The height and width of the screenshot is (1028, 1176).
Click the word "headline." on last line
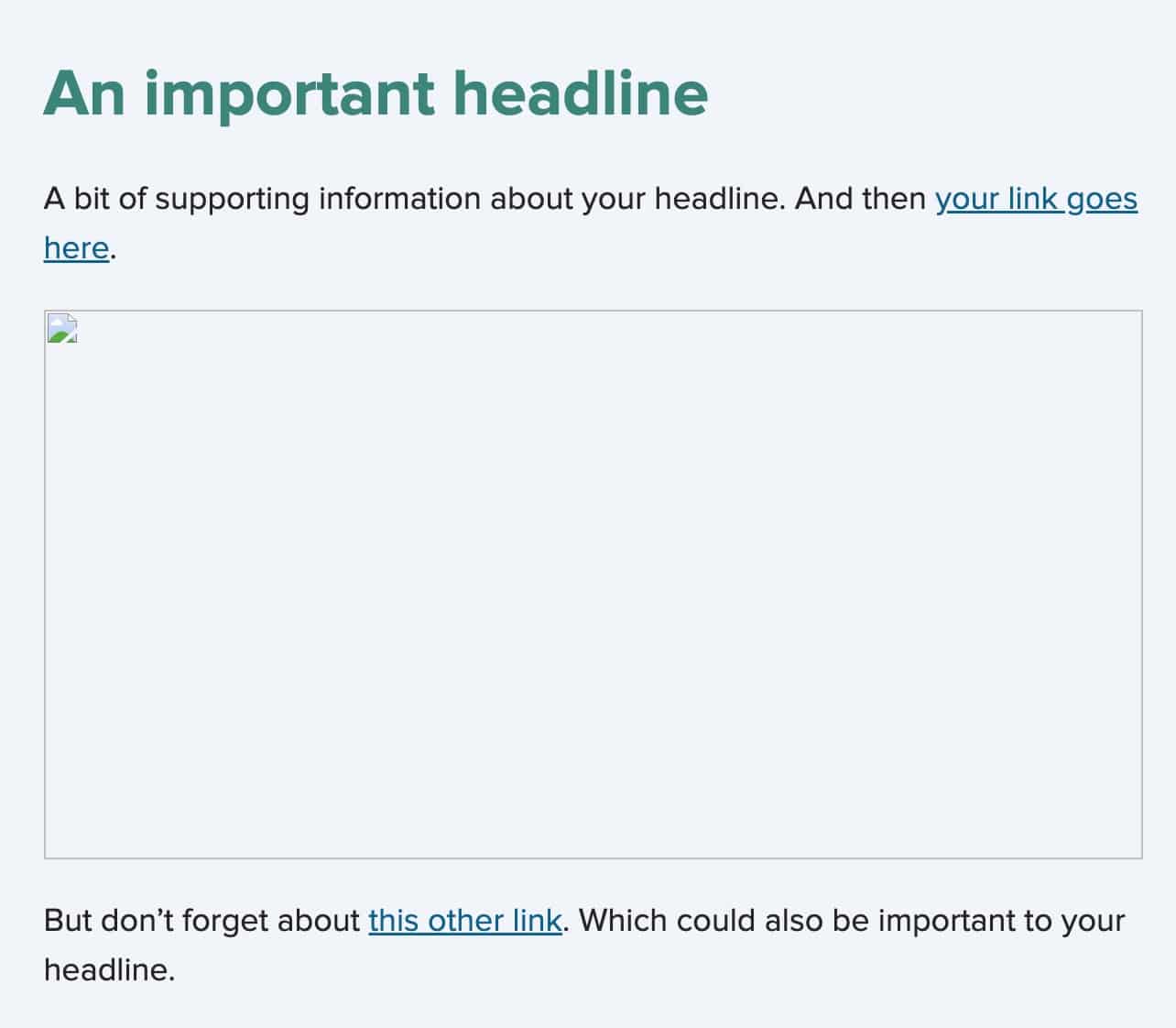point(109,969)
